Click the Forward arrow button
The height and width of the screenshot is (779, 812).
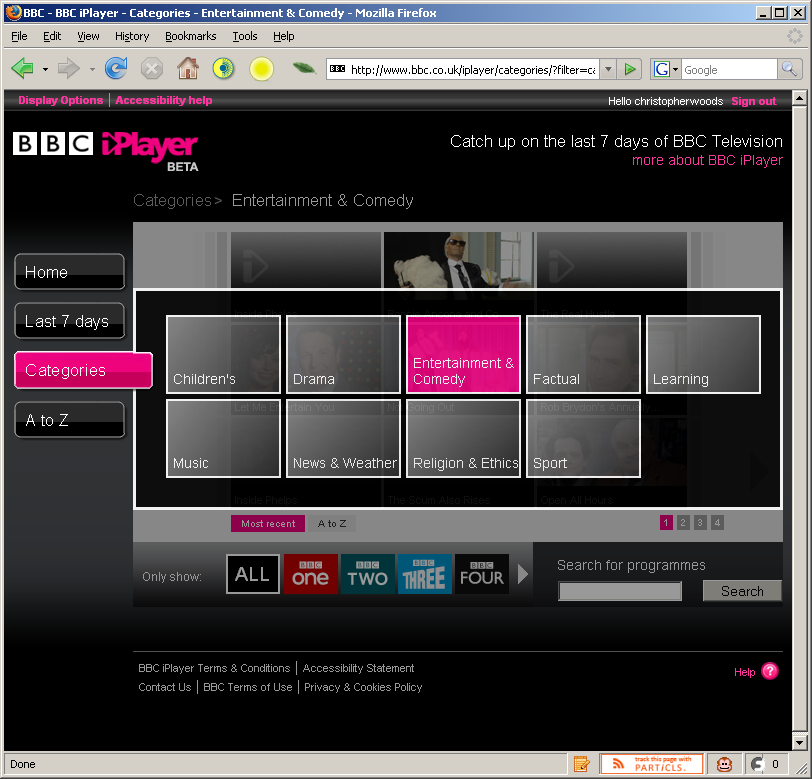68,68
